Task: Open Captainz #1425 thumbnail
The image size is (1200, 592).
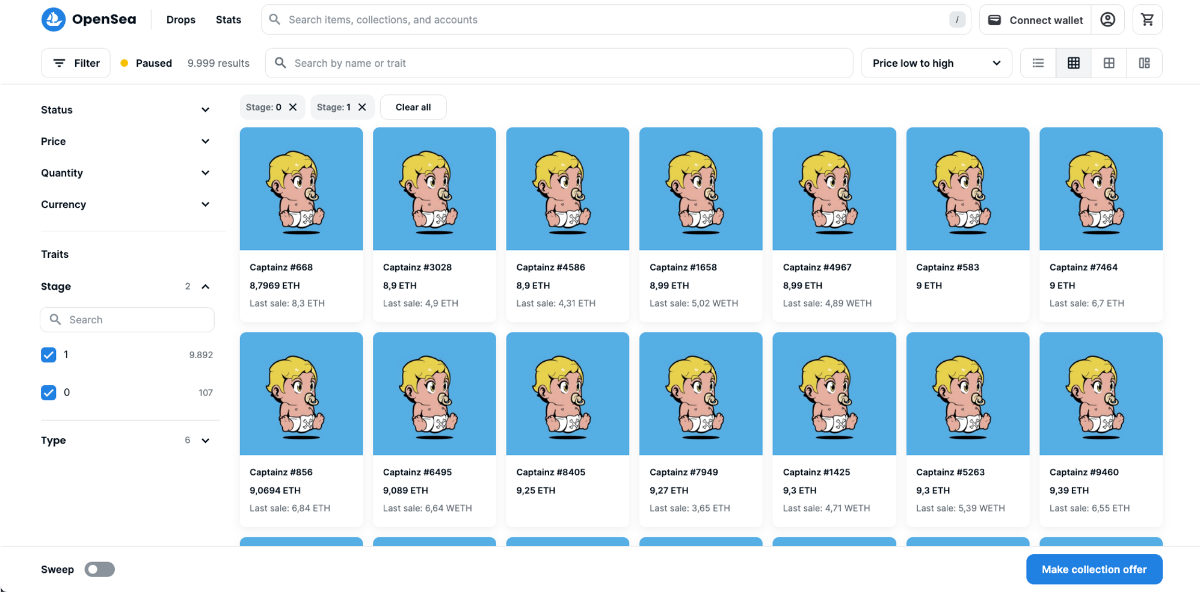Action: pos(834,393)
